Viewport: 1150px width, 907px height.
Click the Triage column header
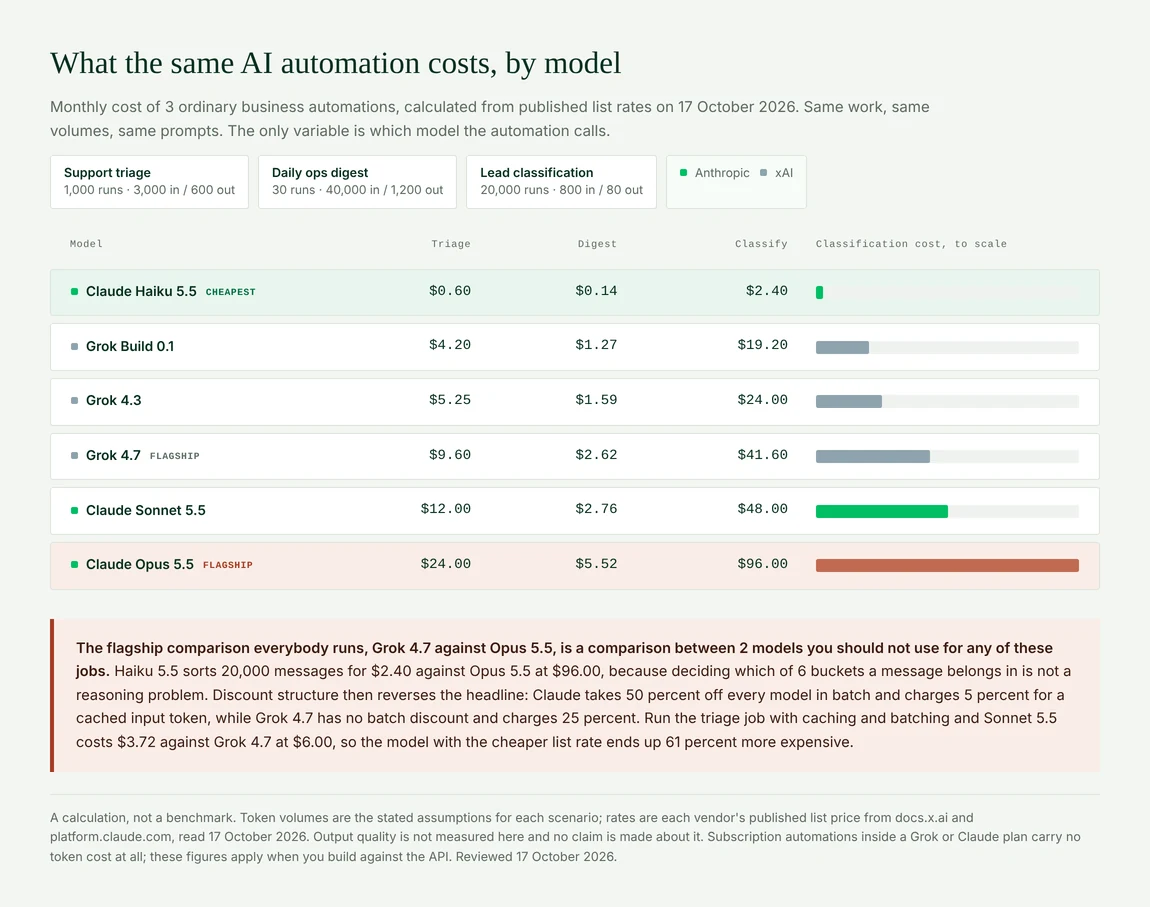click(450, 243)
